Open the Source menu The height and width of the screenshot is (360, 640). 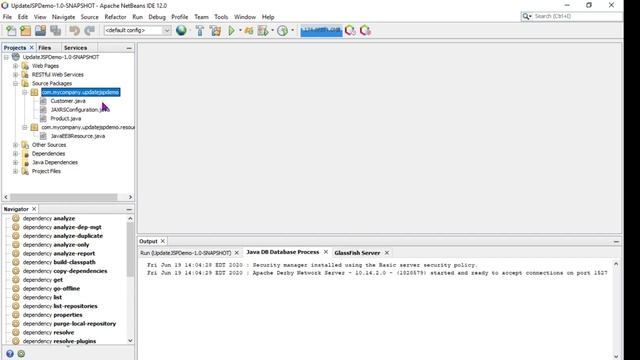tap(89, 17)
